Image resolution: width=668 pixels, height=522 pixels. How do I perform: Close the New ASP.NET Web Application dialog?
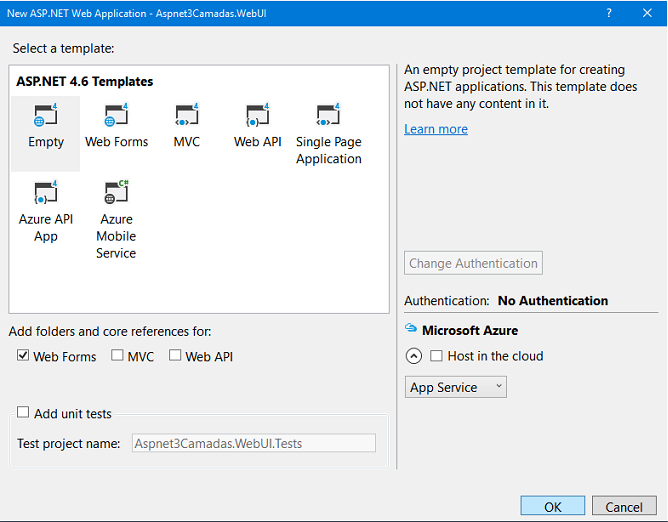point(648,13)
